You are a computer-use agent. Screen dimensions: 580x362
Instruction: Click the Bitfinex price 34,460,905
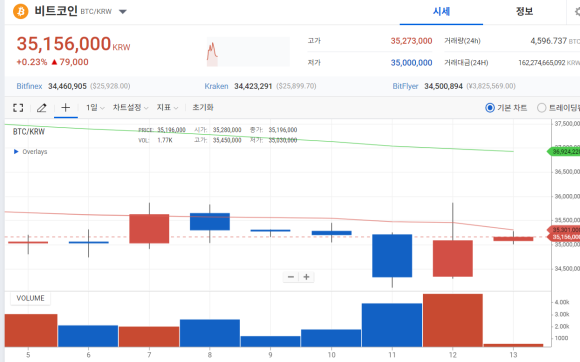point(67,86)
